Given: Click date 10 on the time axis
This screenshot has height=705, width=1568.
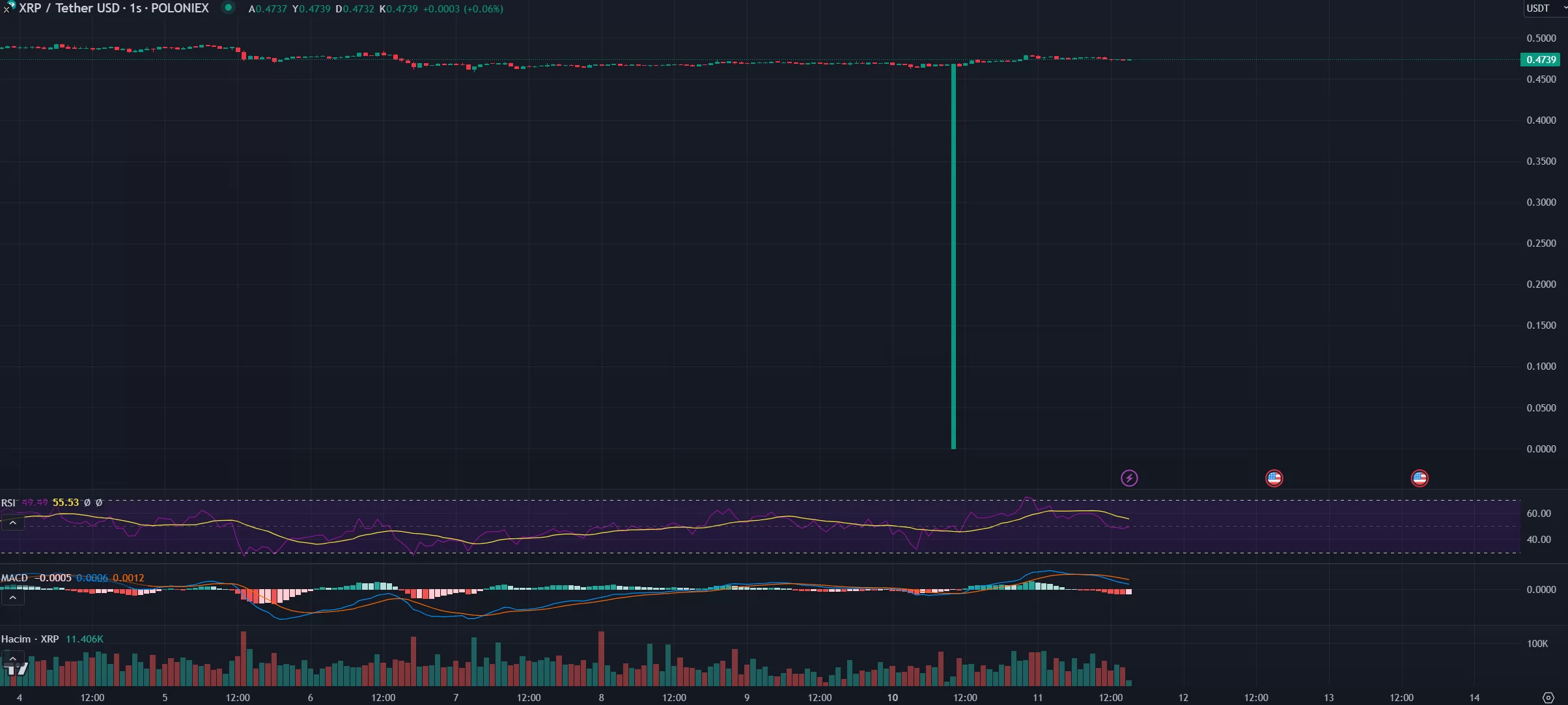Looking at the screenshot, I should [x=892, y=697].
